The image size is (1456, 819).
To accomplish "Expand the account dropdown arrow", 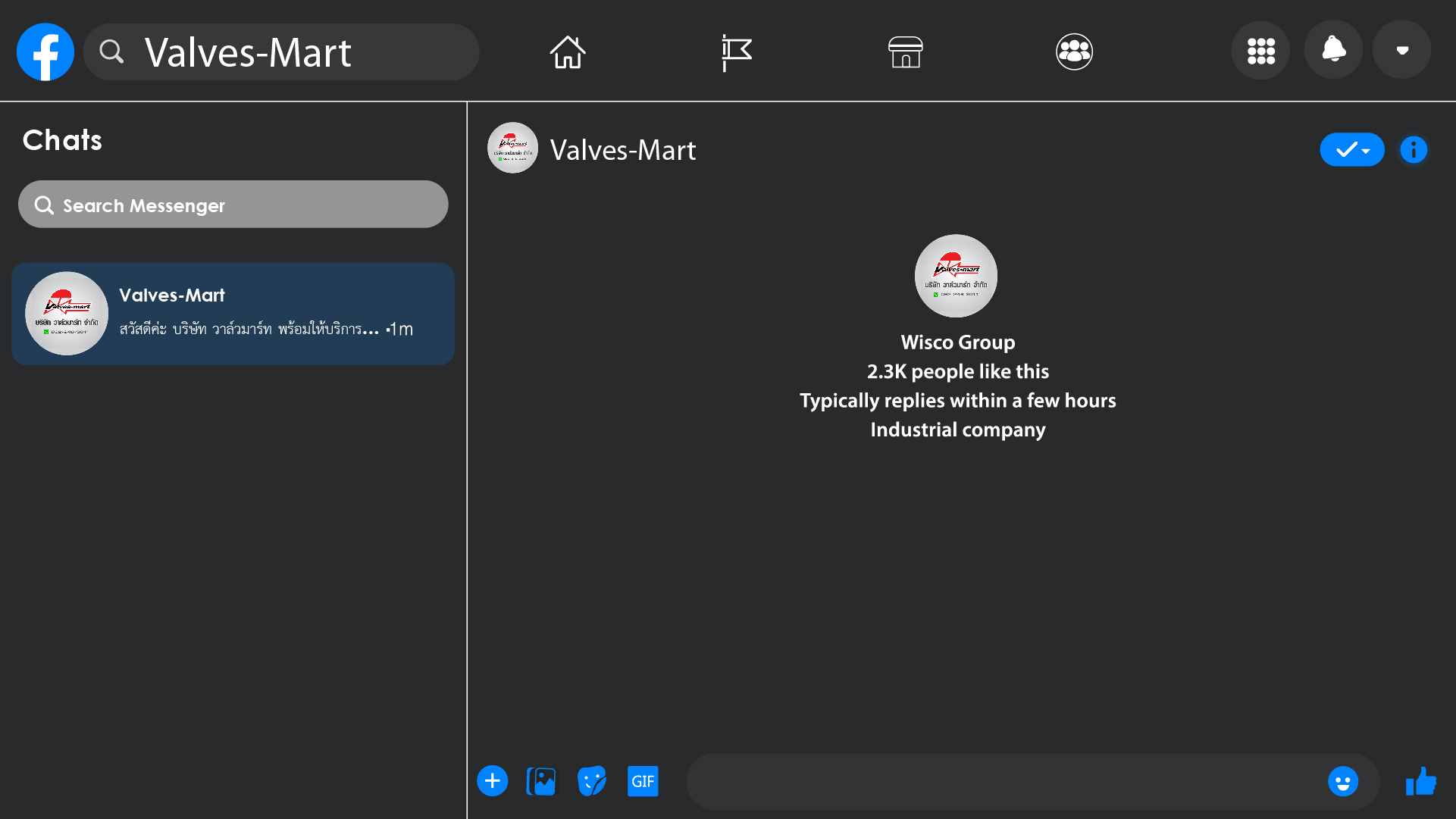I will pyautogui.click(x=1402, y=50).
